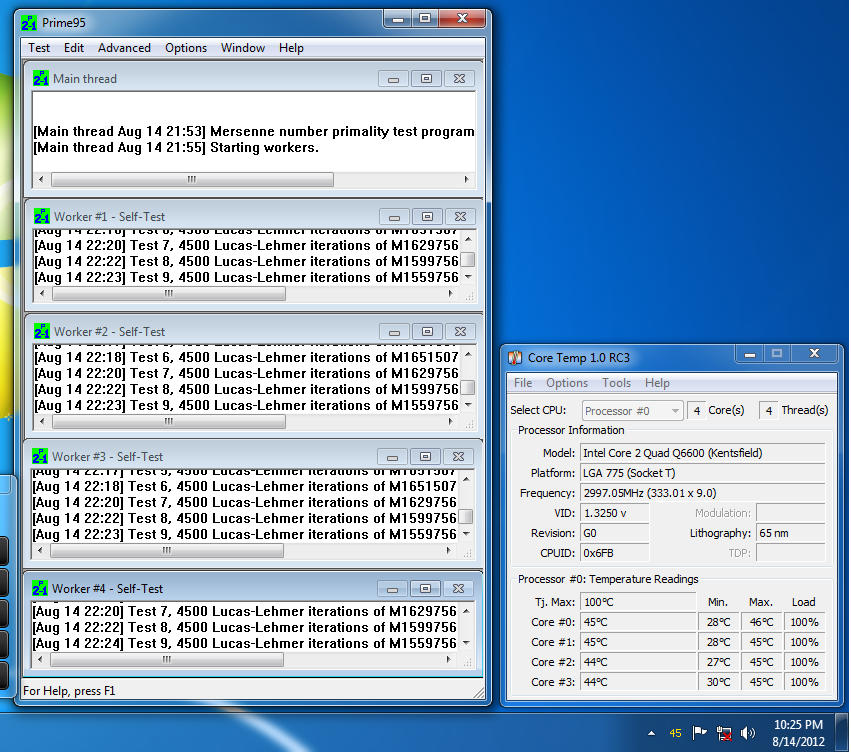Click the Worker #4 window icon
Screen dimensions: 851x754
pyautogui.click(x=40, y=588)
